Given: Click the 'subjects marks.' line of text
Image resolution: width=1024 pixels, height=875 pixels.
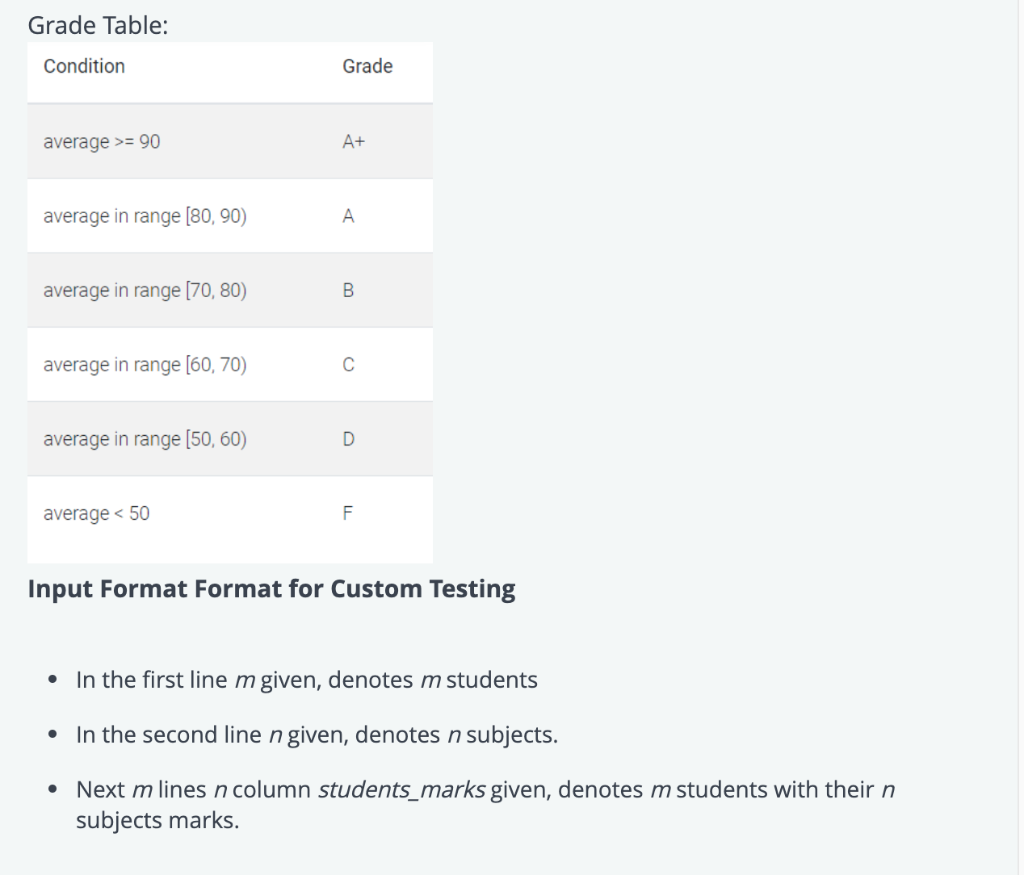Looking at the screenshot, I should click(x=157, y=820).
